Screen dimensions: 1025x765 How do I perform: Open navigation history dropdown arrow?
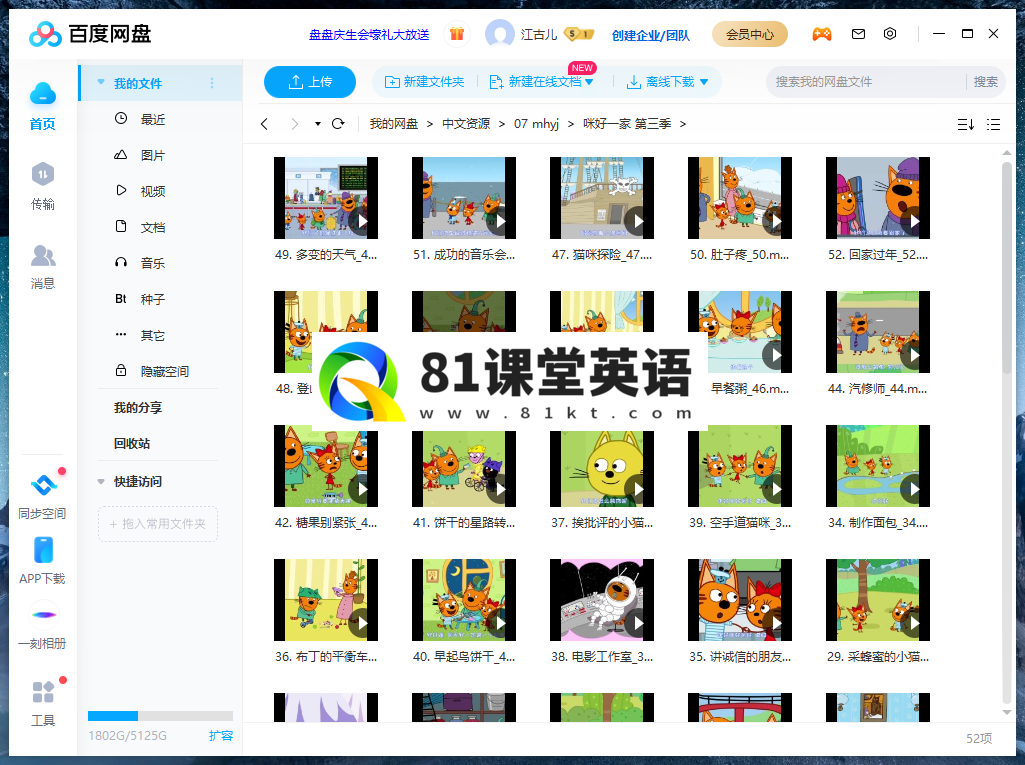click(x=318, y=124)
